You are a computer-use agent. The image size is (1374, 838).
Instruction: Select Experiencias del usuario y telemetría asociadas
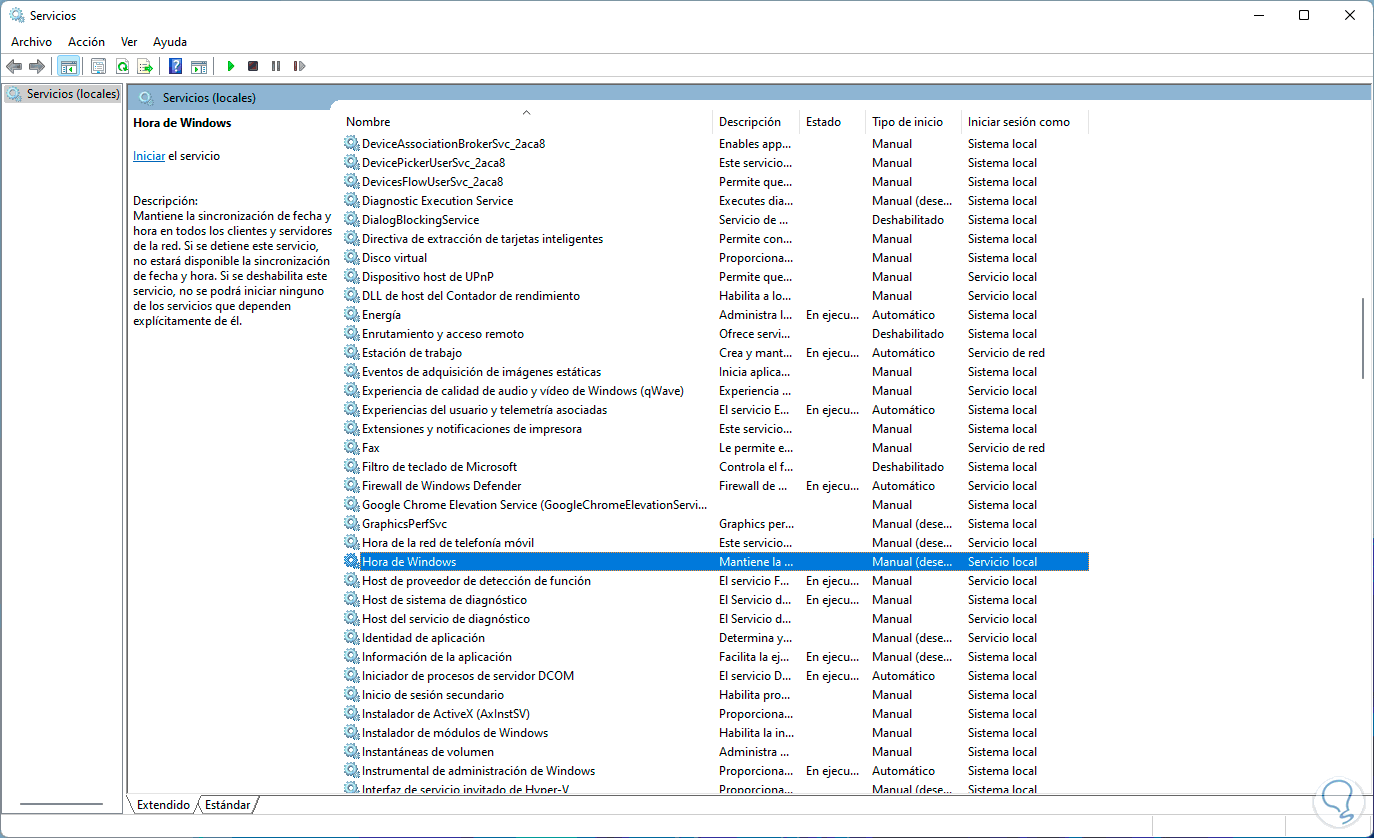(715, 410)
